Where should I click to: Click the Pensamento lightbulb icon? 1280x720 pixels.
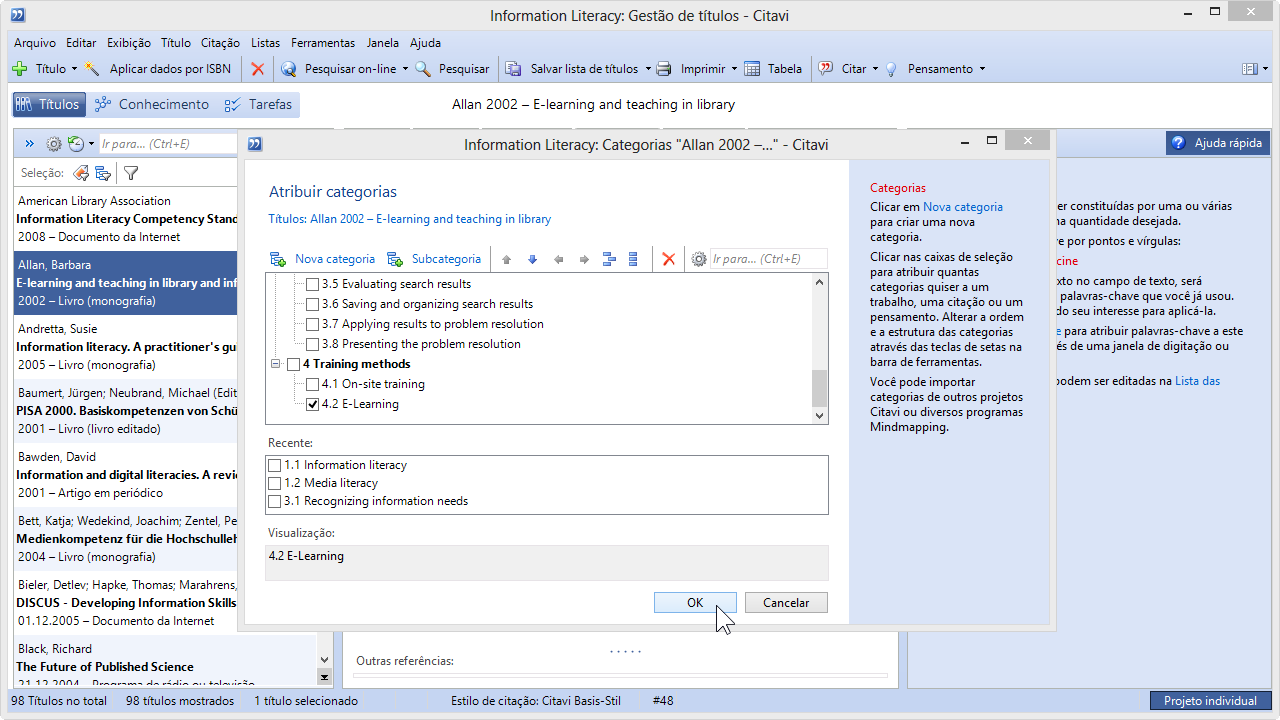tap(891, 69)
